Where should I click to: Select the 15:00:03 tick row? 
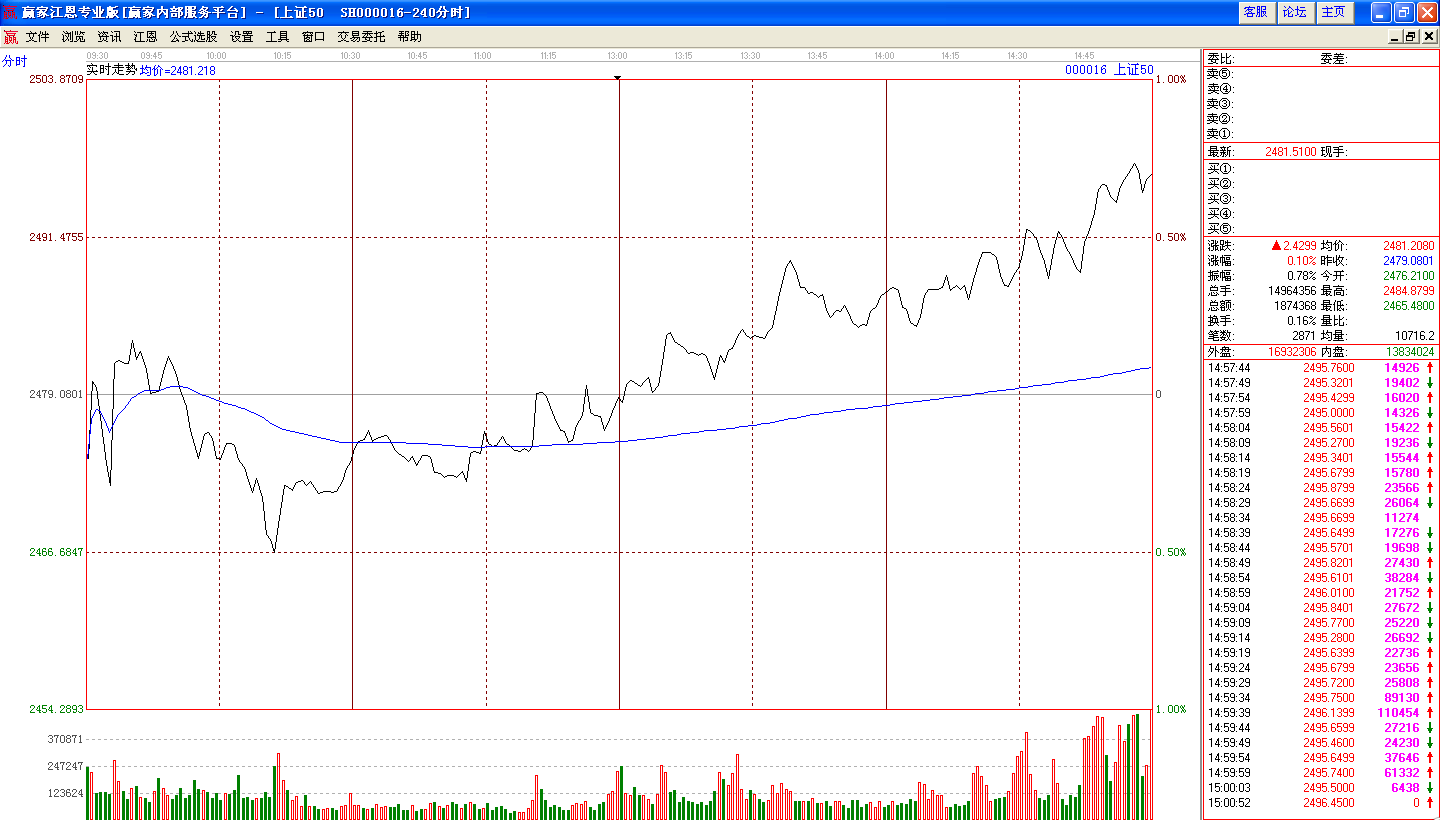point(1321,788)
